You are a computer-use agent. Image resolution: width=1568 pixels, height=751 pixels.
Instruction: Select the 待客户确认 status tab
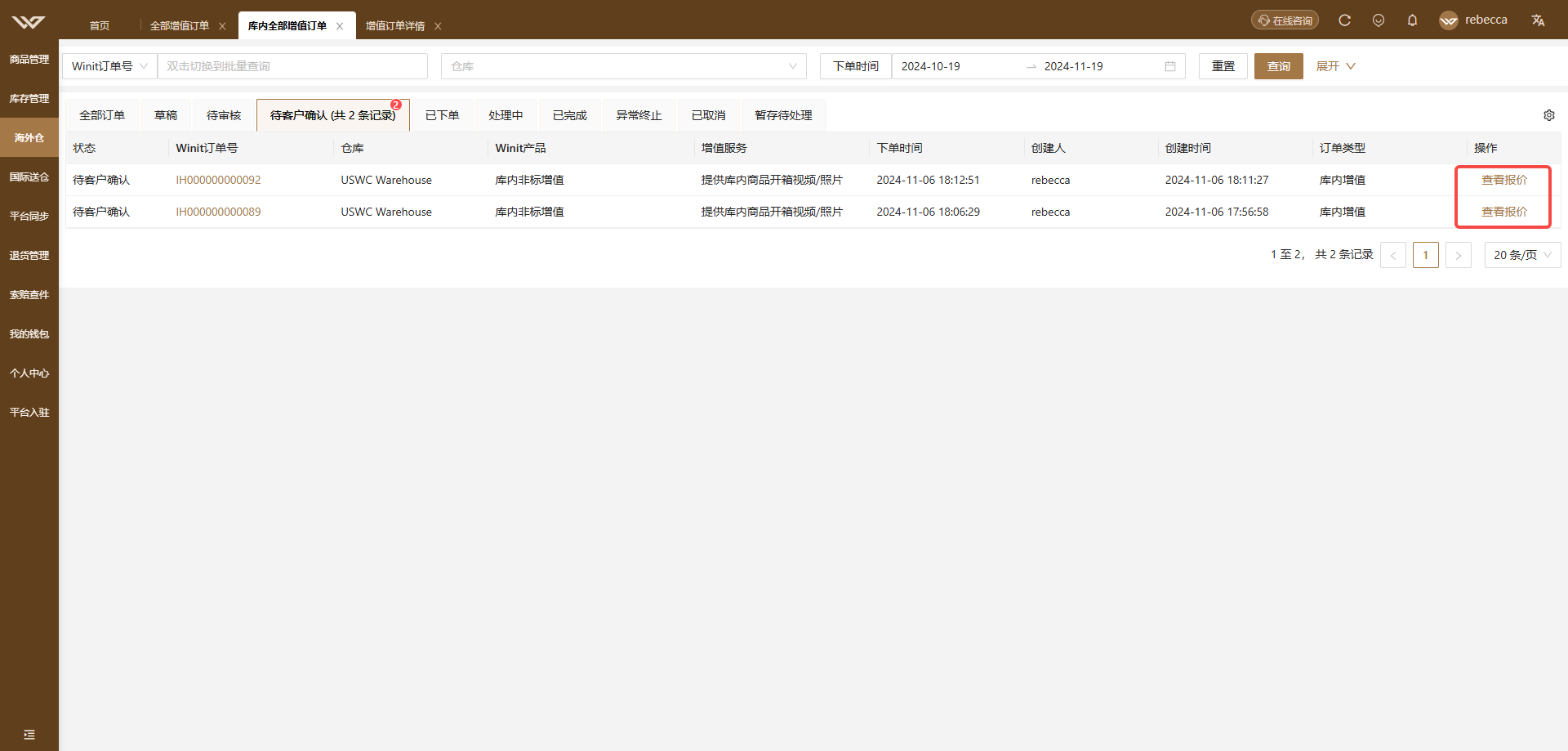[x=332, y=115]
